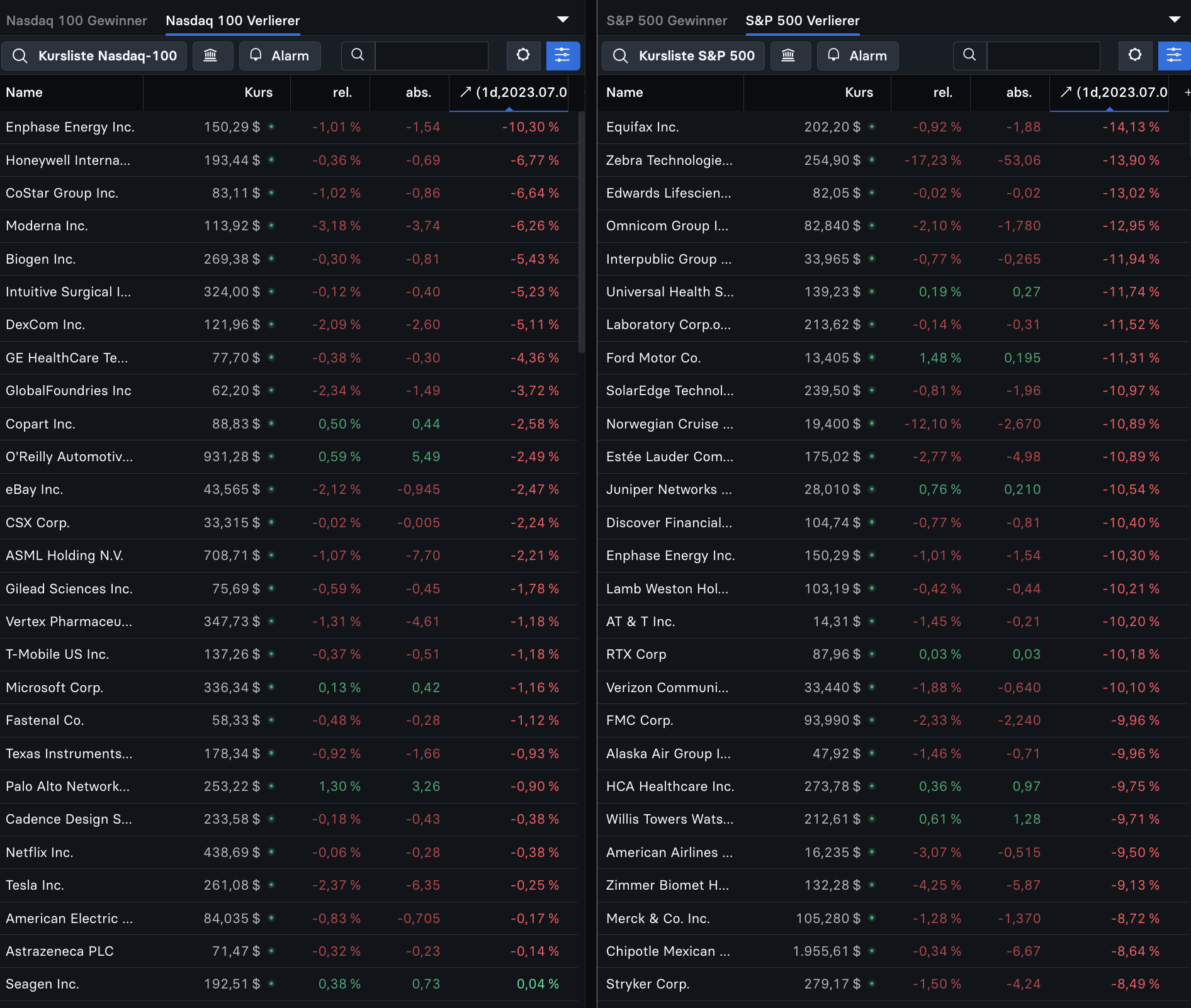Open Kursliste Nasdaq-100 button
This screenshot has height=1008, width=1191.
[94, 55]
